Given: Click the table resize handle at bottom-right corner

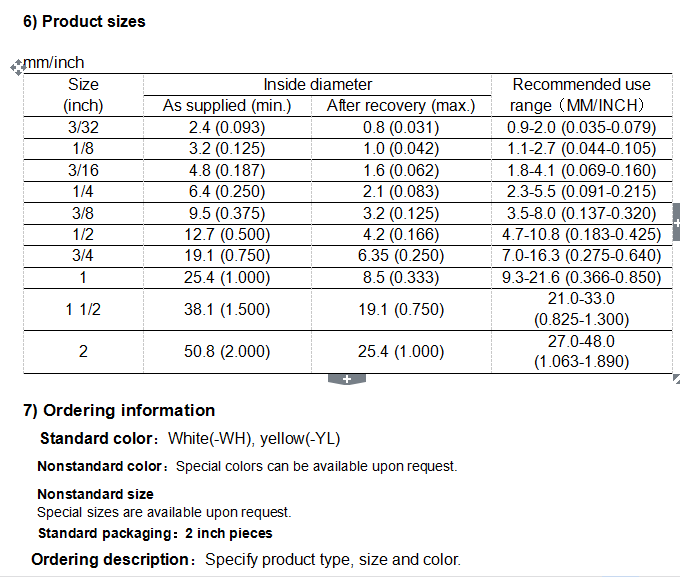Looking at the screenshot, I should click(x=676, y=378).
